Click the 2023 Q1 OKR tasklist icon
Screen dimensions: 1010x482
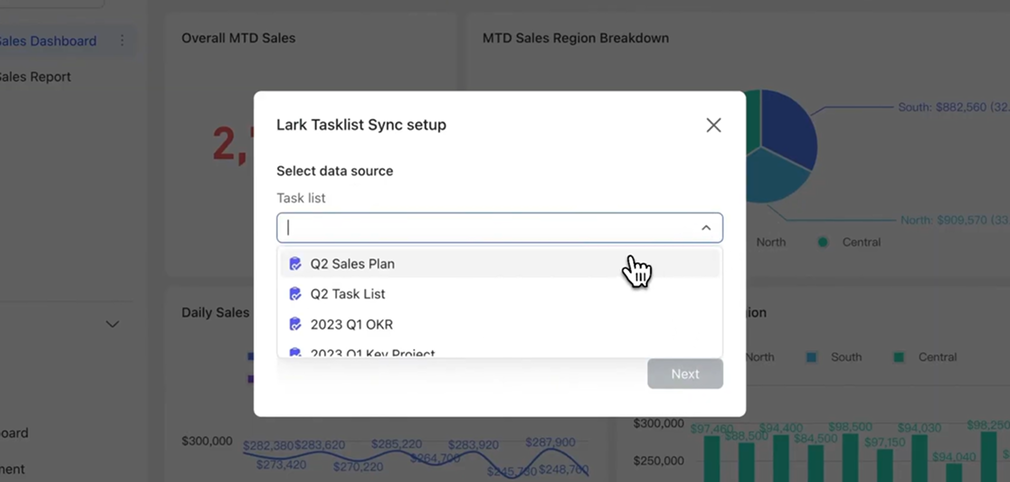(295, 324)
